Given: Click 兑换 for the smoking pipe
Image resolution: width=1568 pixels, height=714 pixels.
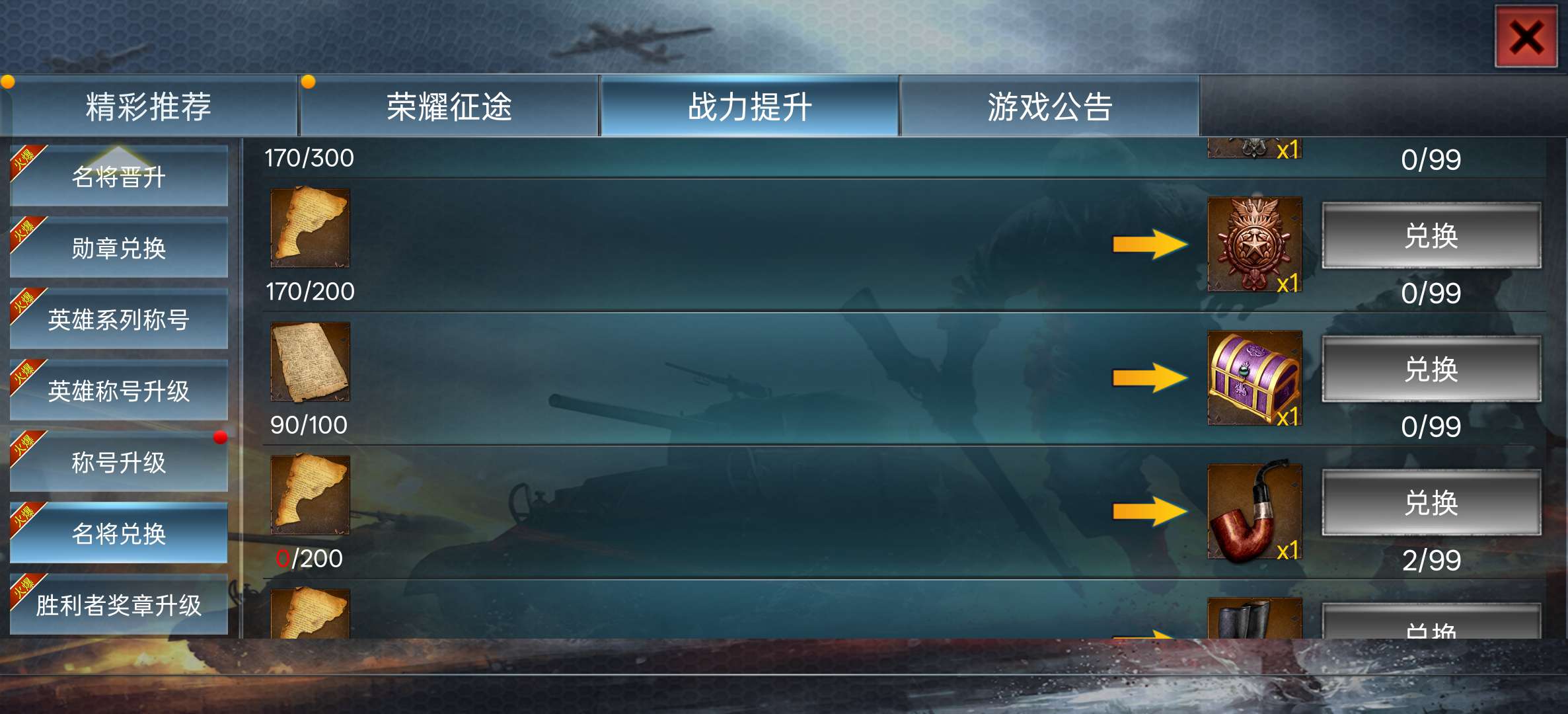Looking at the screenshot, I should 1431,502.
